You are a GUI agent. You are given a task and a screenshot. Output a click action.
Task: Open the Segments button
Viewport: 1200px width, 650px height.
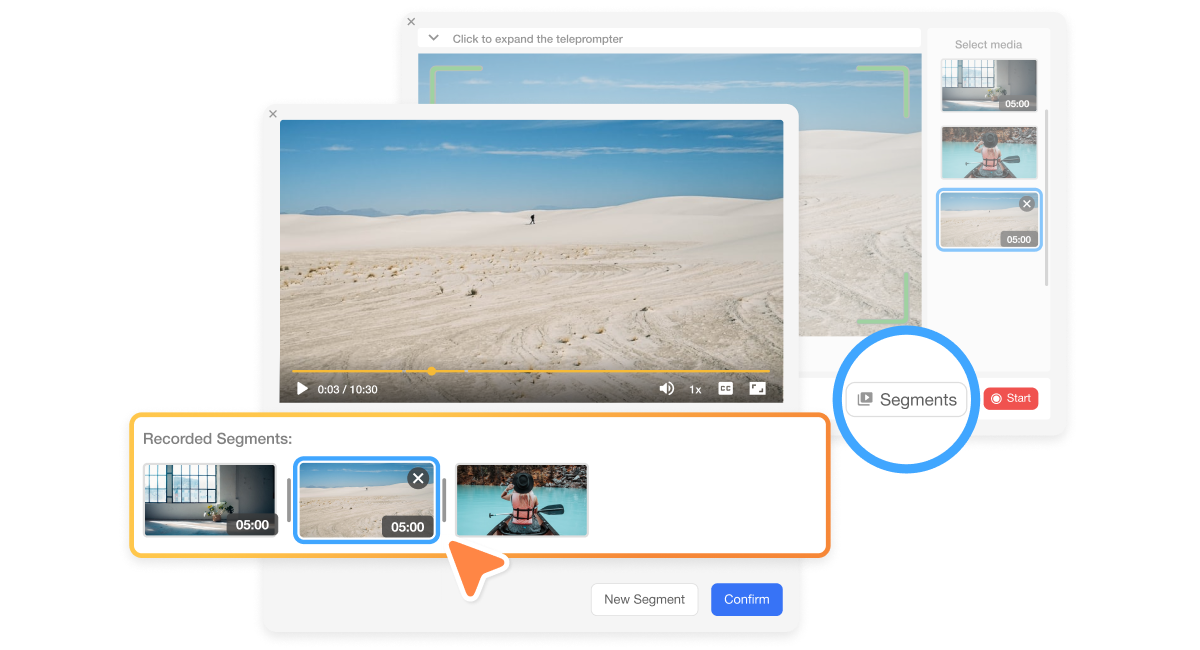tap(907, 399)
